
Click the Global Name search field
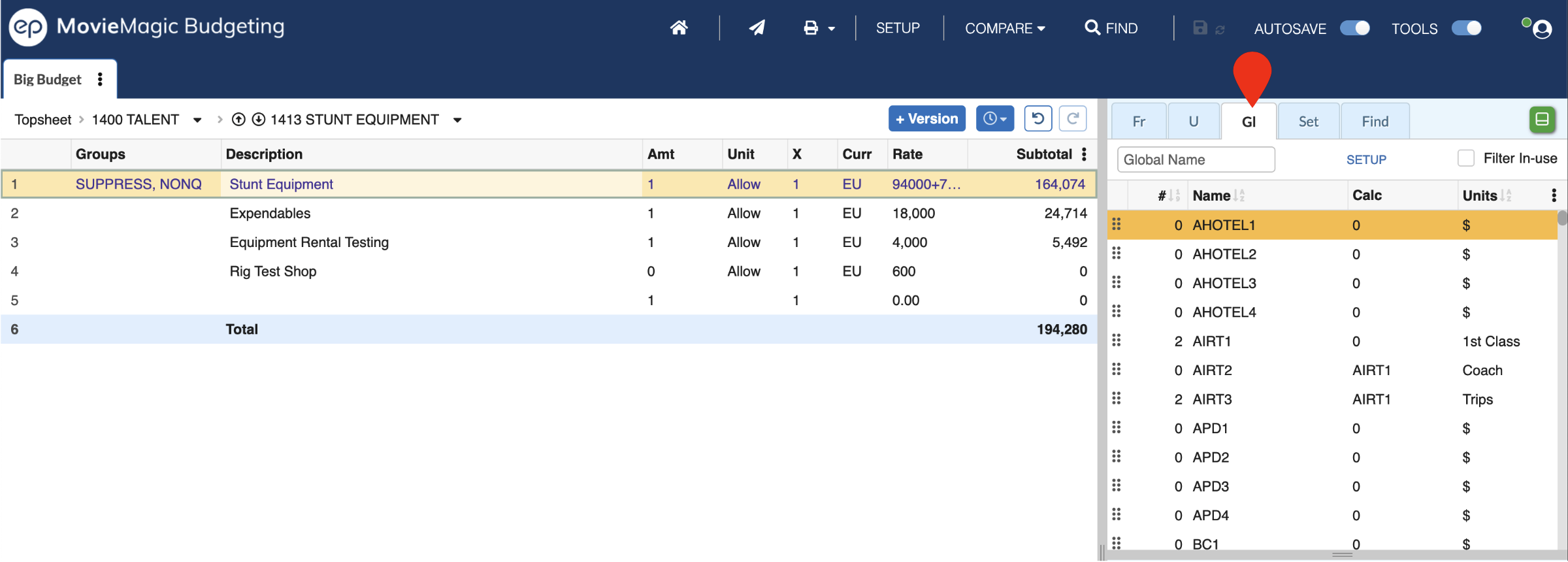pyautogui.click(x=1196, y=159)
